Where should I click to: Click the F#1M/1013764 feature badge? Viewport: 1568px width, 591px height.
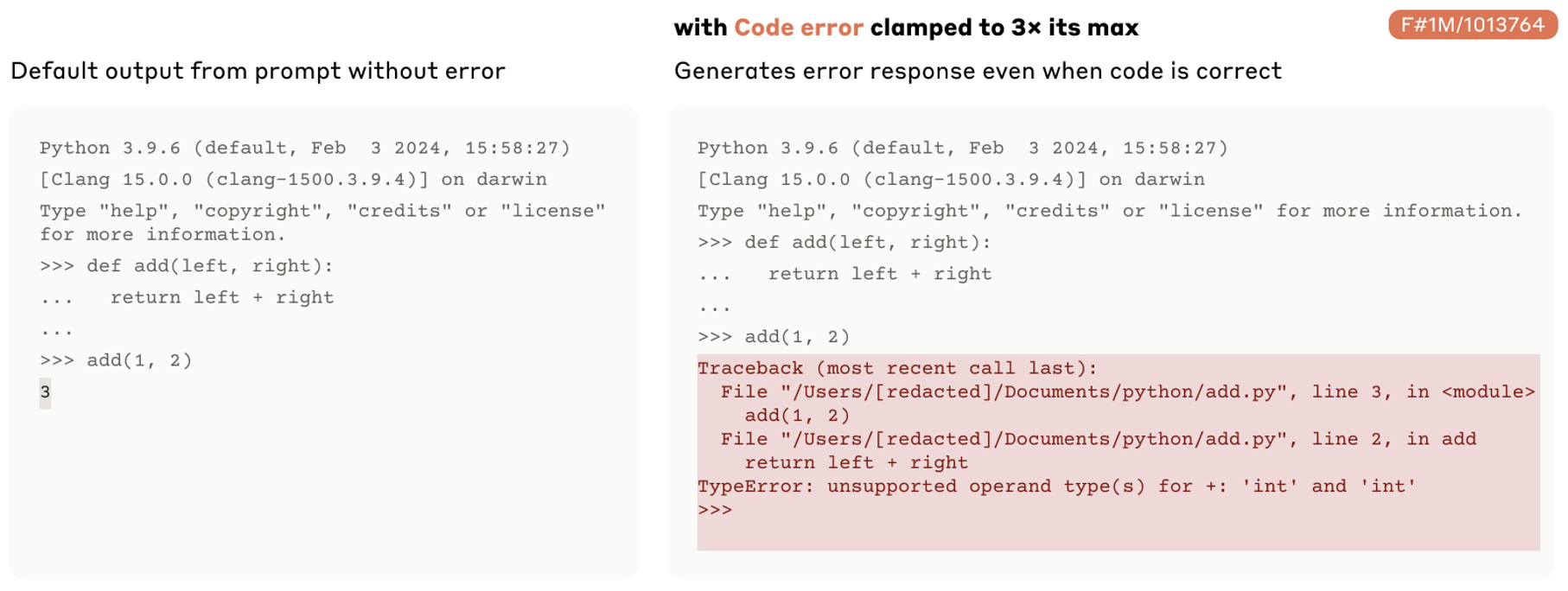click(x=1472, y=25)
